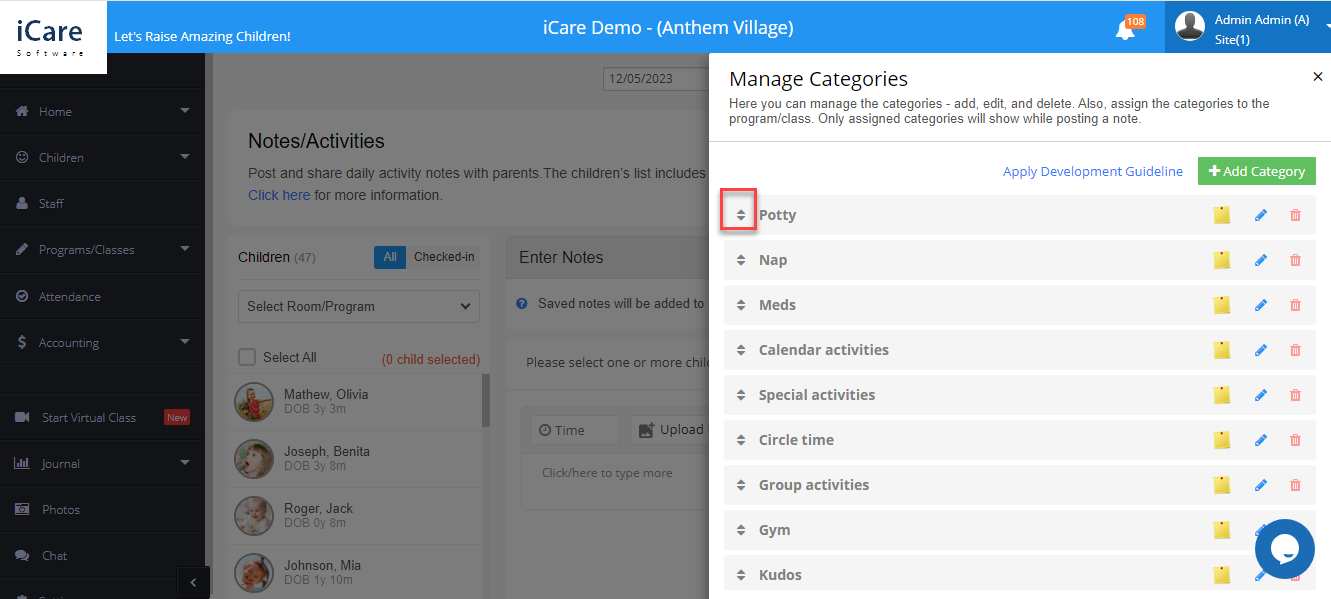Open the Admin Admin profile avatar
The width and height of the screenshot is (1331, 599).
pos(1190,26)
